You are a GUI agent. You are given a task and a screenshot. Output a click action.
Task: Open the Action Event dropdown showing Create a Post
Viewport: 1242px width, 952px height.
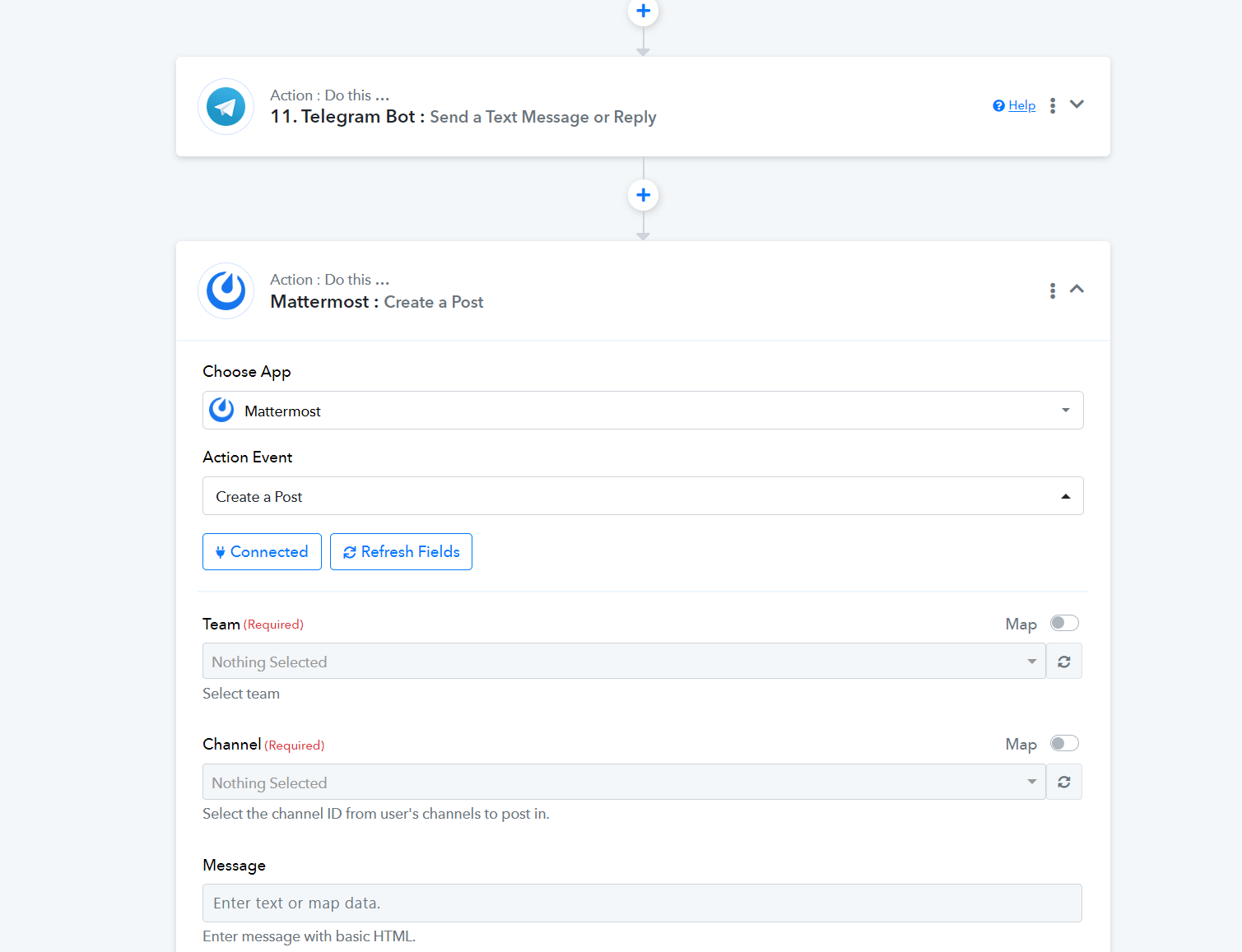coord(643,496)
